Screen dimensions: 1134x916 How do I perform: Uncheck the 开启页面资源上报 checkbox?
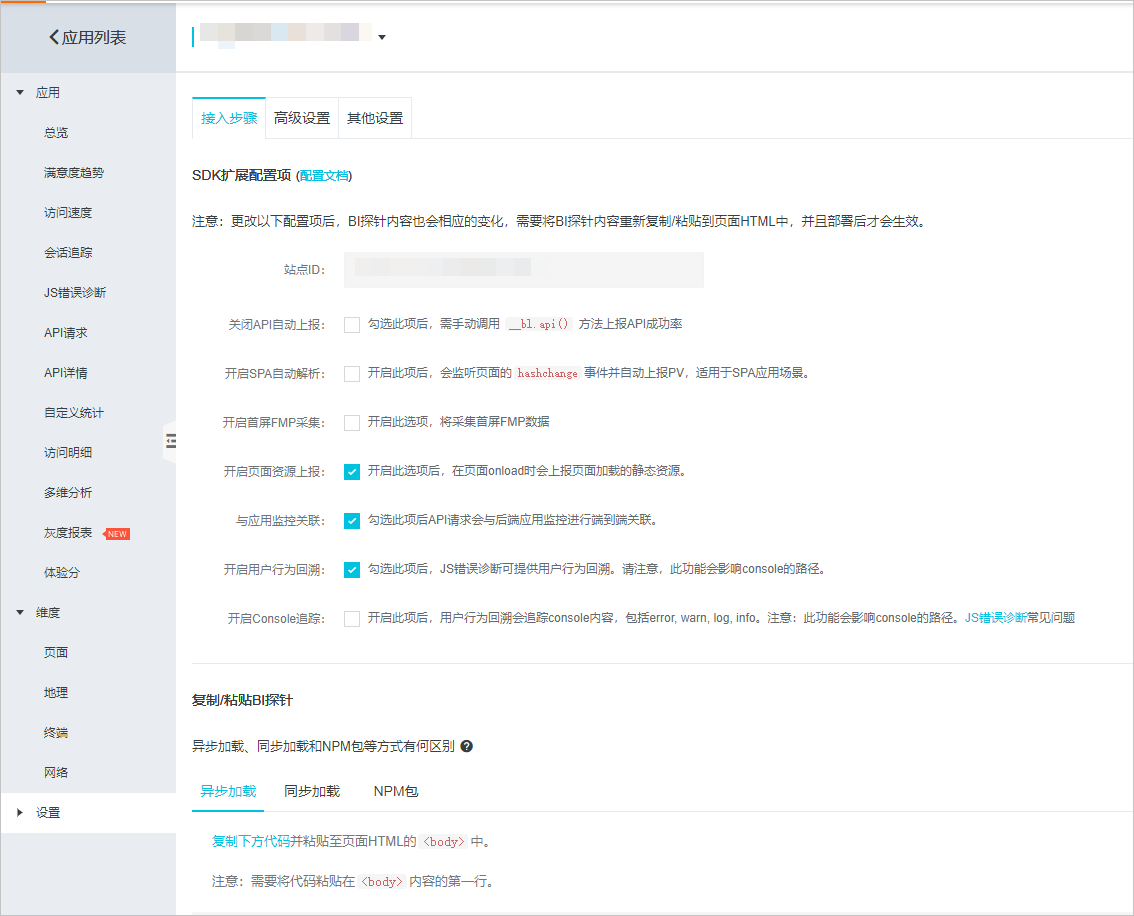[x=352, y=472]
